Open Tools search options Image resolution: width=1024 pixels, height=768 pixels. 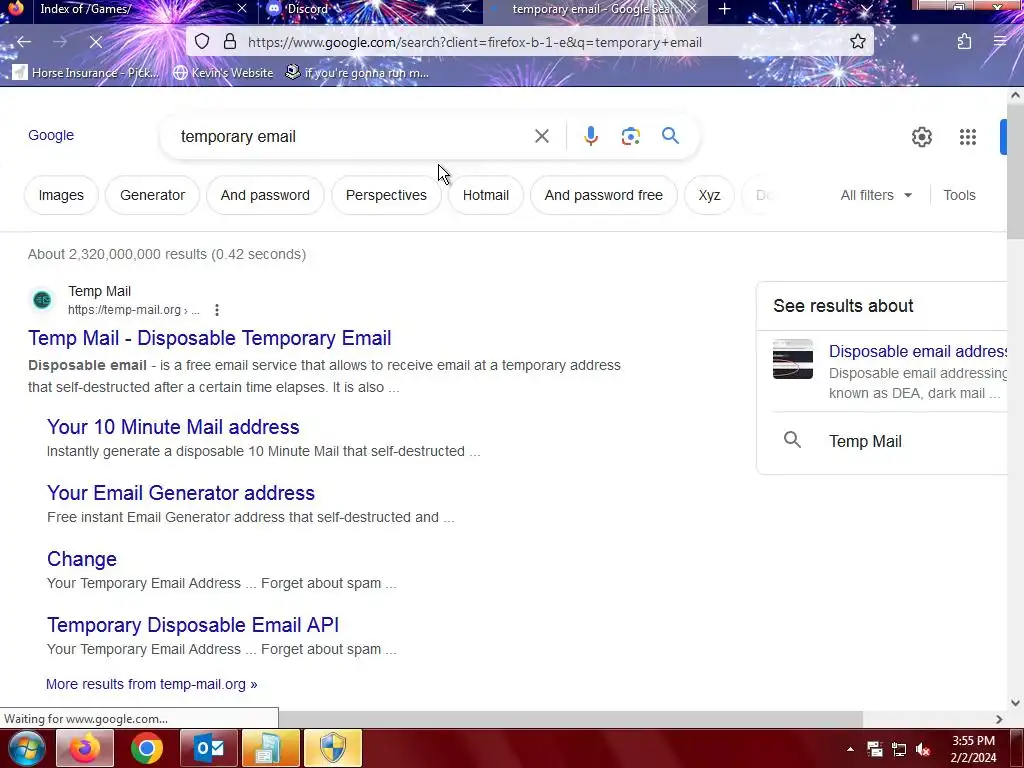coord(959,195)
